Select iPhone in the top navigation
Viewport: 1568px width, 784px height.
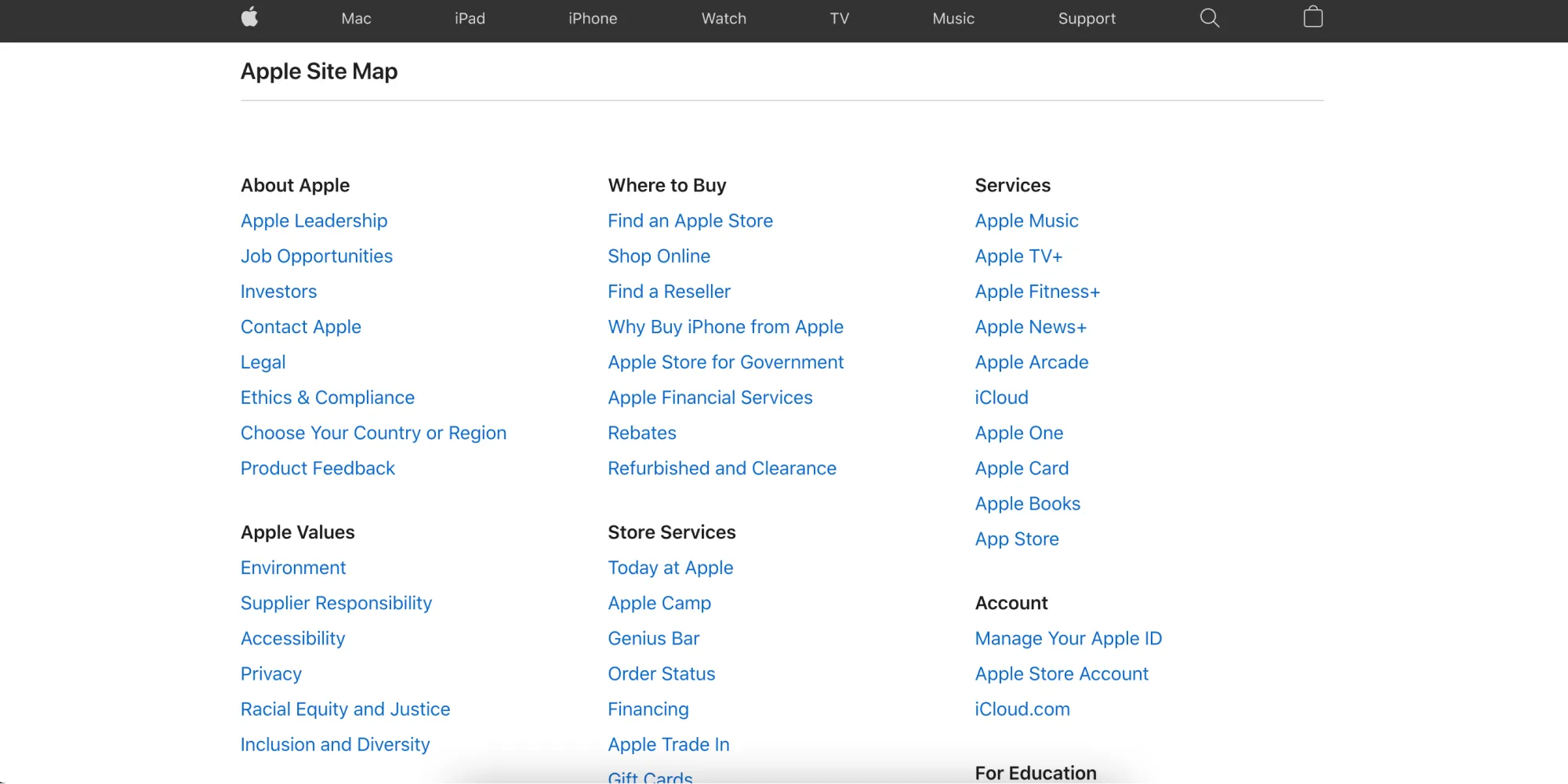coord(593,18)
